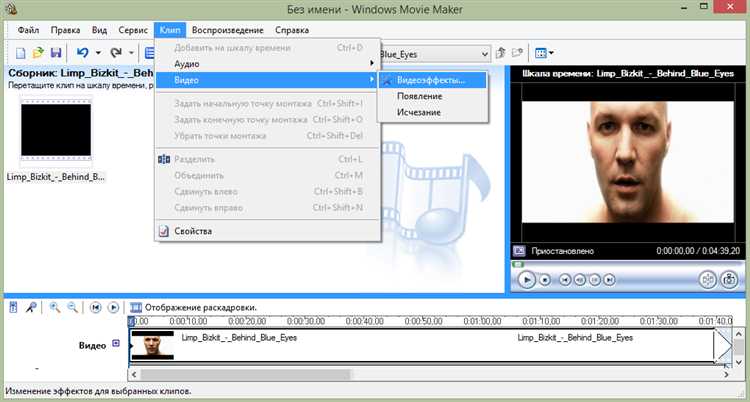
Task: Take a picture from the preview
Action: 729,279
